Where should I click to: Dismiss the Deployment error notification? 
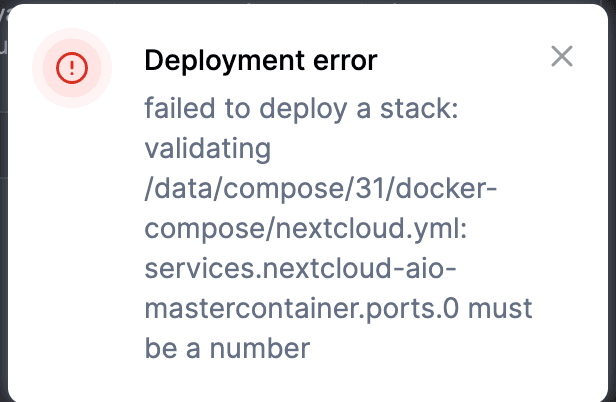pyautogui.click(x=562, y=57)
